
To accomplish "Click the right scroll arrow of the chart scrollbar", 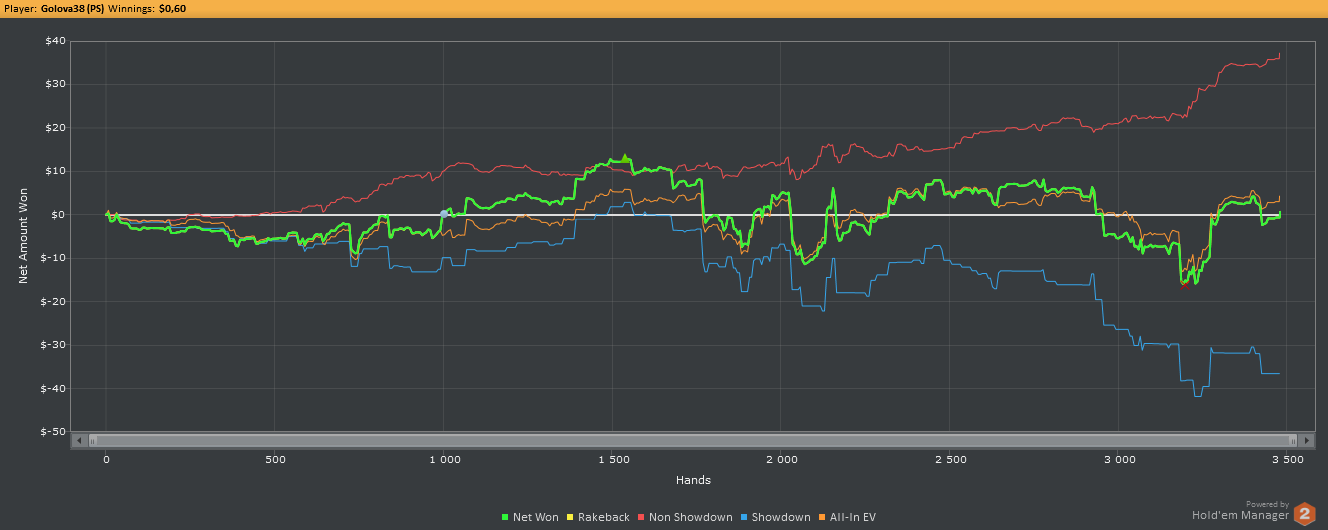I will coord(1306,440).
